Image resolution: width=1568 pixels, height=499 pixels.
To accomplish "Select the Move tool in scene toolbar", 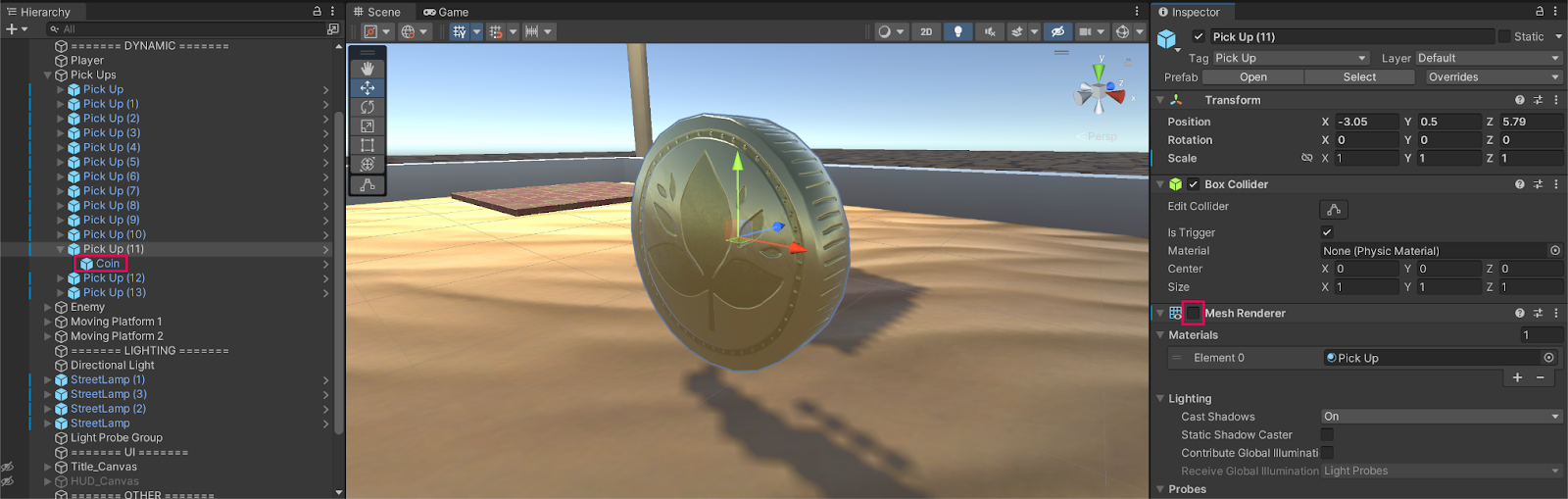I will 367,88.
